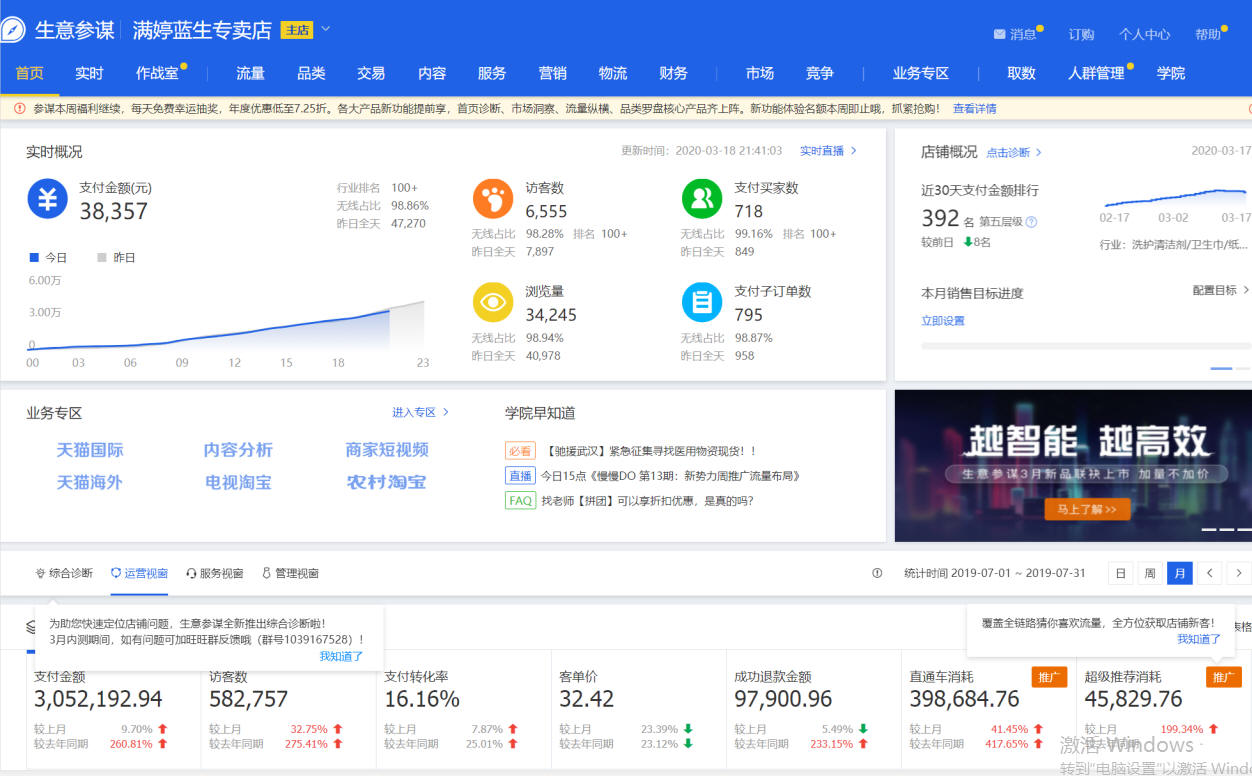Click the 推广 button beside 超级推荐消耗

(1224, 677)
